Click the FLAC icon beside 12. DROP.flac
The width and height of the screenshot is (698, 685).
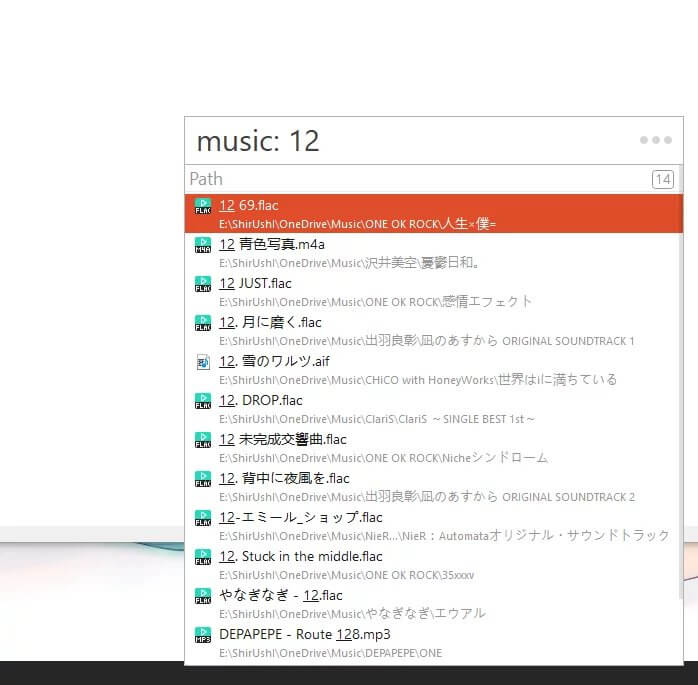point(203,401)
